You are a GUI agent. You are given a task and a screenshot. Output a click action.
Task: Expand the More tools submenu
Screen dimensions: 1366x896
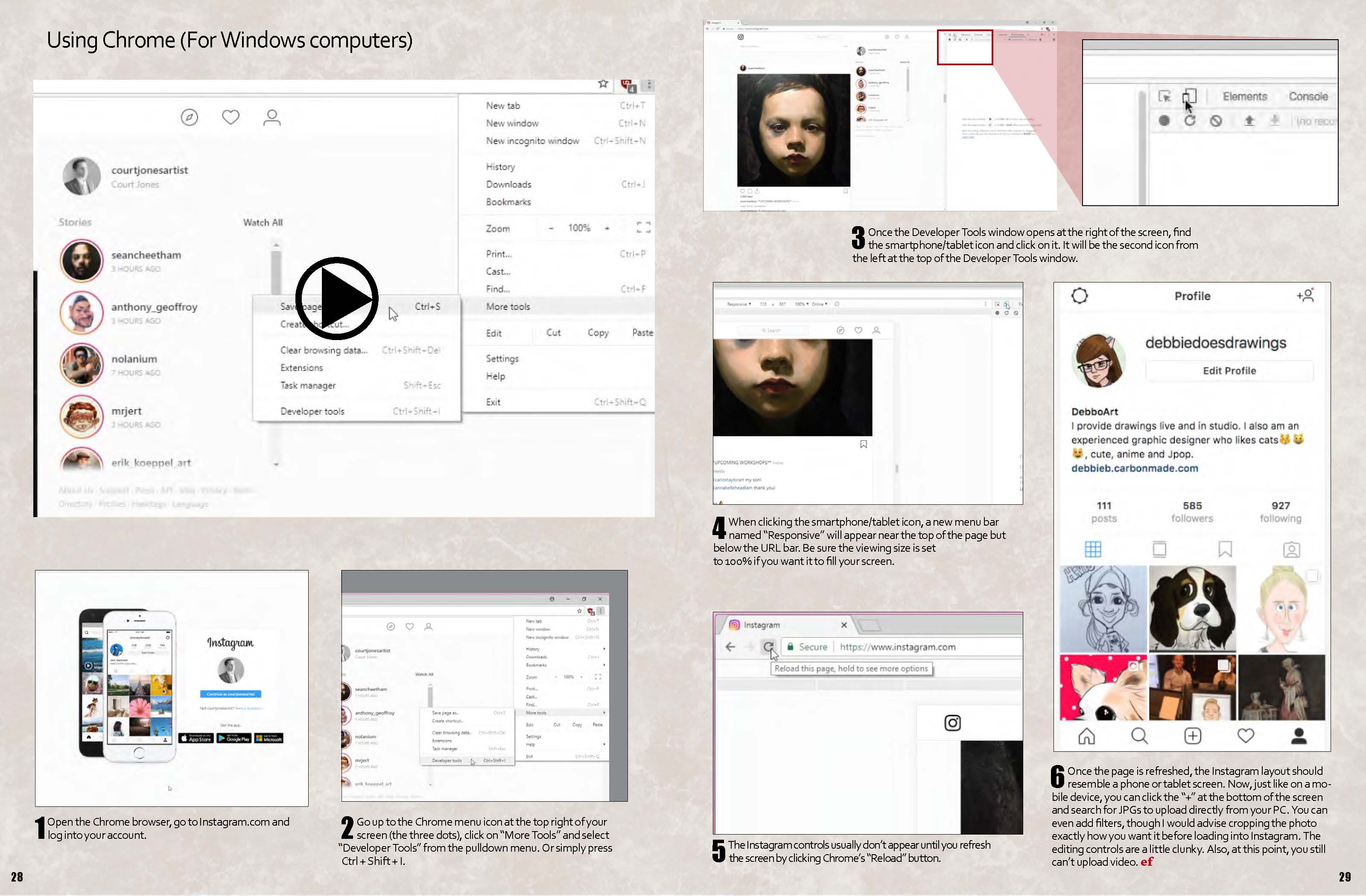[x=508, y=306]
